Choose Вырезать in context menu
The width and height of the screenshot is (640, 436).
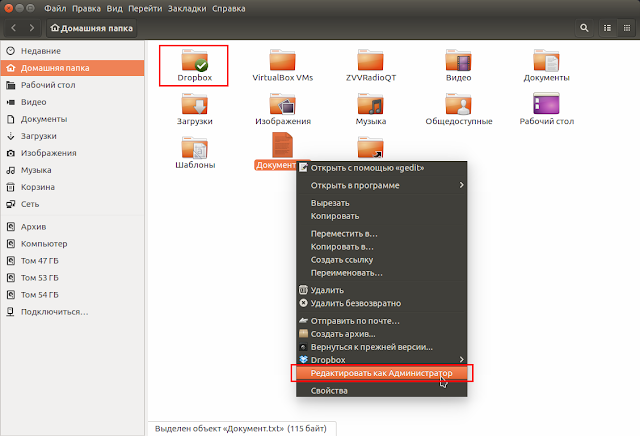pyautogui.click(x=382, y=203)
